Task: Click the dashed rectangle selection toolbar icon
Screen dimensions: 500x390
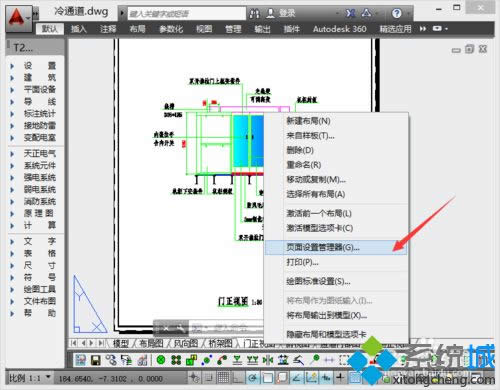Action: tap(343, 360)
